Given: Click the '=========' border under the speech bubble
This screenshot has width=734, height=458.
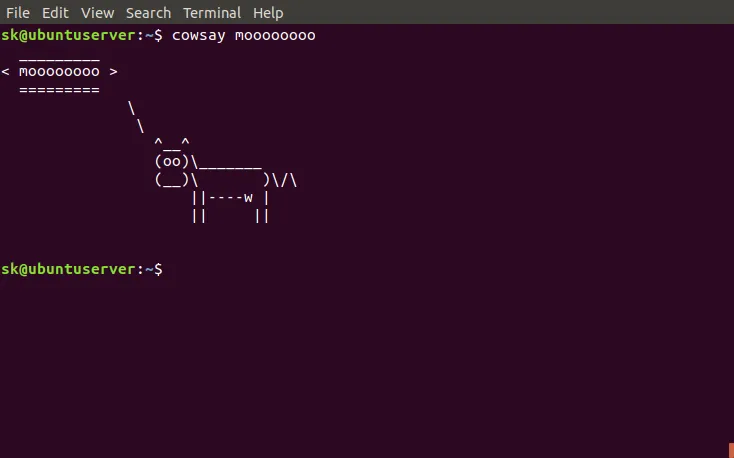Looking at the screenshot, I should (x=59, y=90).
